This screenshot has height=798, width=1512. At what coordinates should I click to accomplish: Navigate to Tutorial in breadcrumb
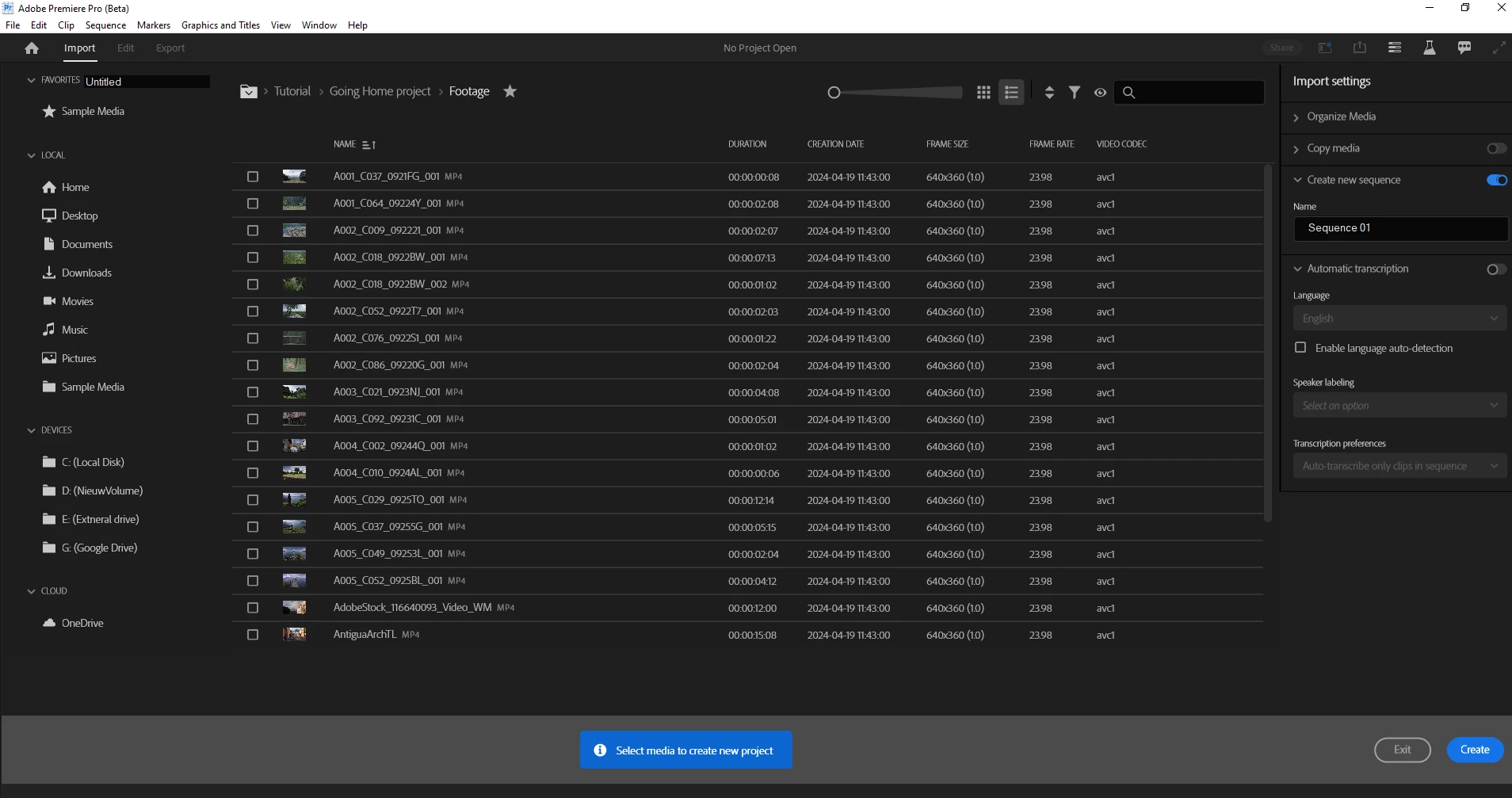(x=292, y=91)
